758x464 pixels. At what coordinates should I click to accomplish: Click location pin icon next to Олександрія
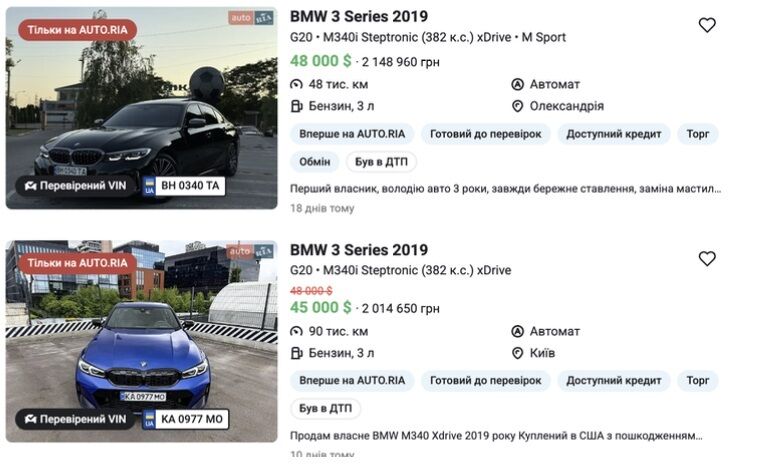(517, 106)
